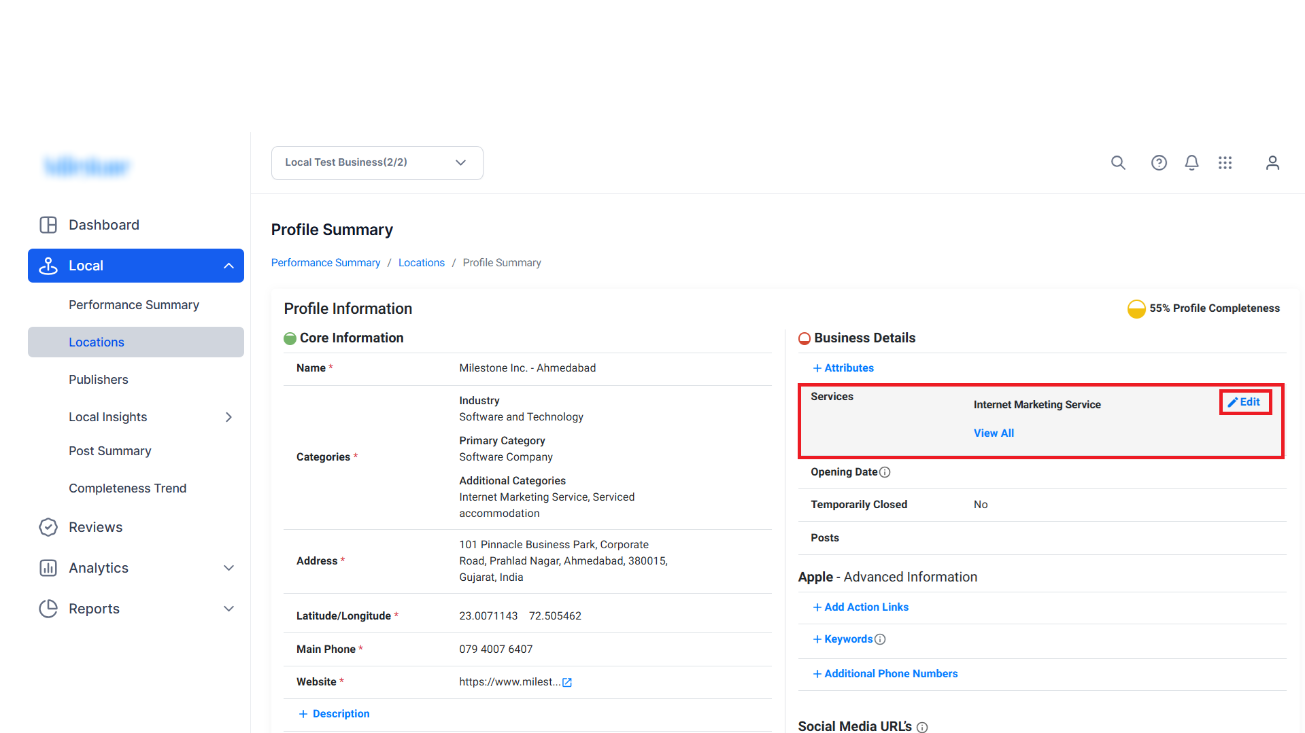Click the Edit button for Services
The height and width of the screenshot is (733, 1305).
pos(1245,402)
